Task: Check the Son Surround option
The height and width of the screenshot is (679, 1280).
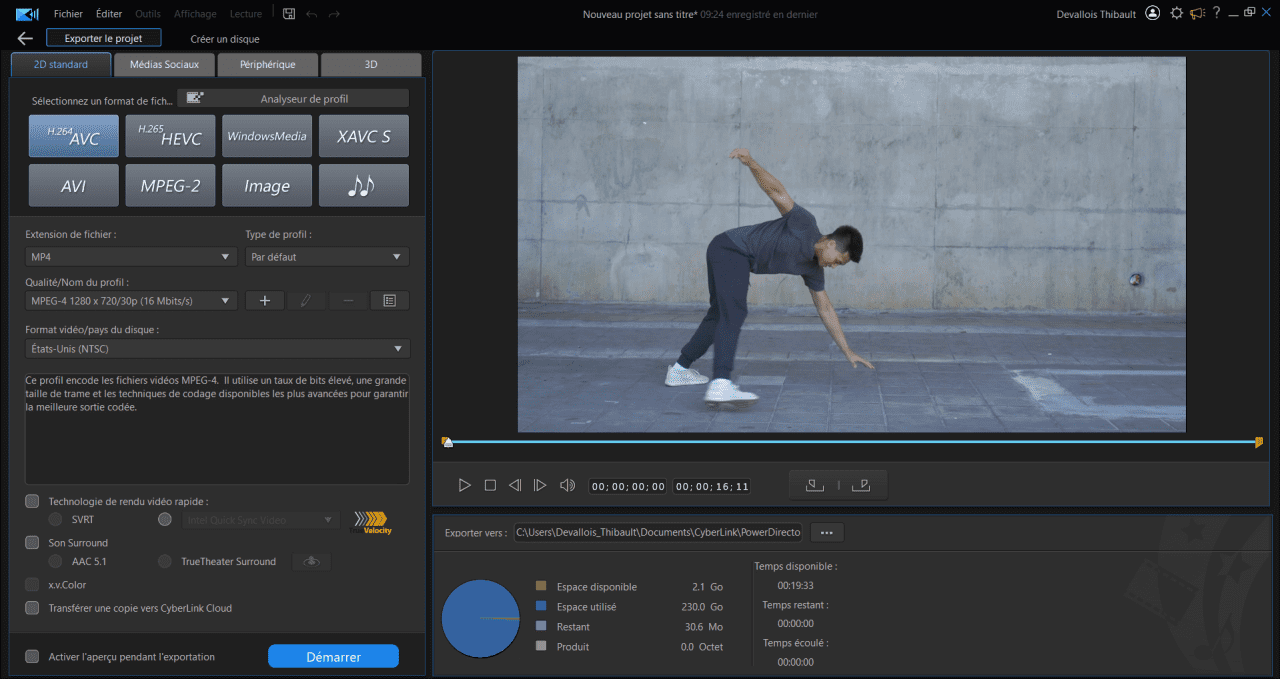Action: [31, 542]
